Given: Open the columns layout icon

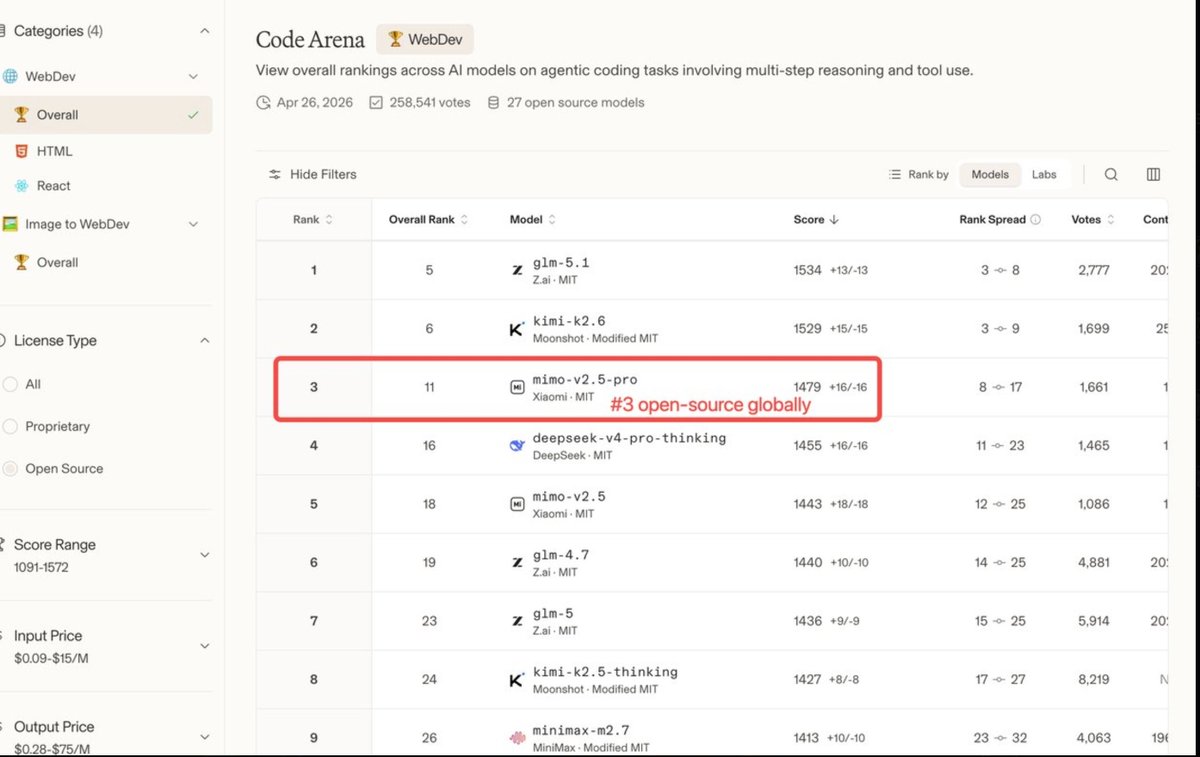Looking at the screenshot, I should [x=1153, y=174].
